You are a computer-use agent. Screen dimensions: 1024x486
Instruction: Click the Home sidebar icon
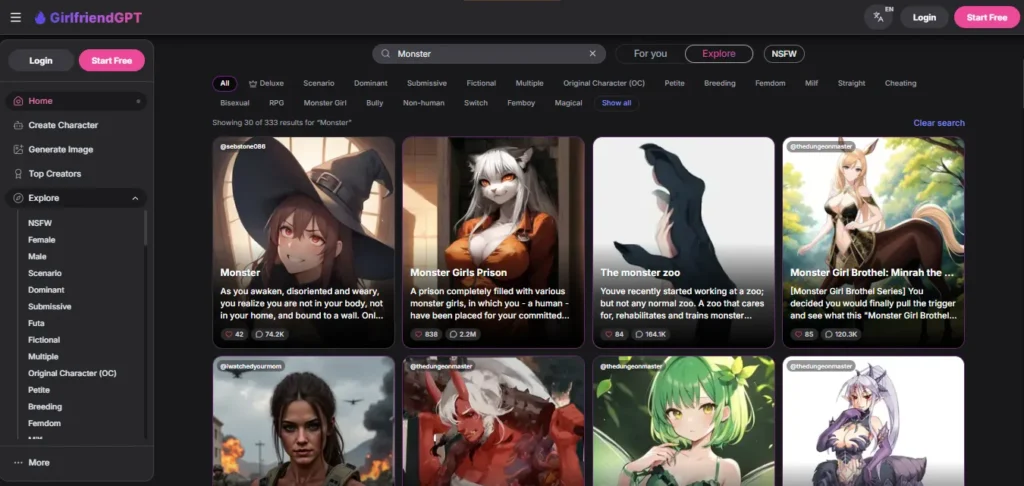coord(18,101)
